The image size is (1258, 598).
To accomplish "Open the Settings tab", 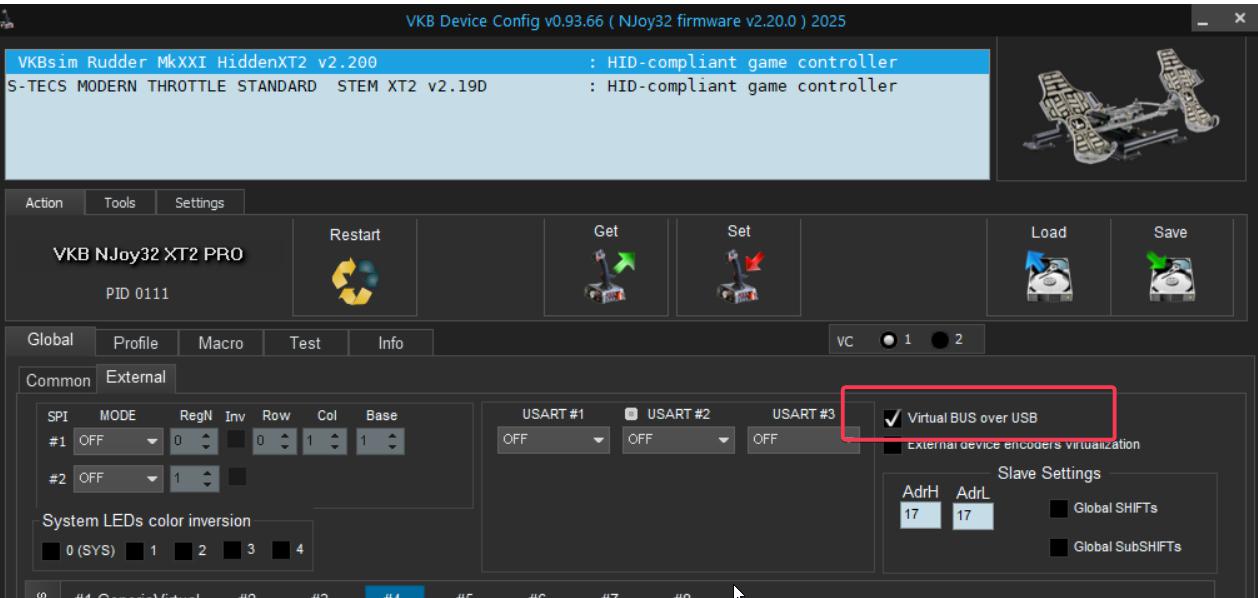I will pyautogui.click(x=200, y=203).
